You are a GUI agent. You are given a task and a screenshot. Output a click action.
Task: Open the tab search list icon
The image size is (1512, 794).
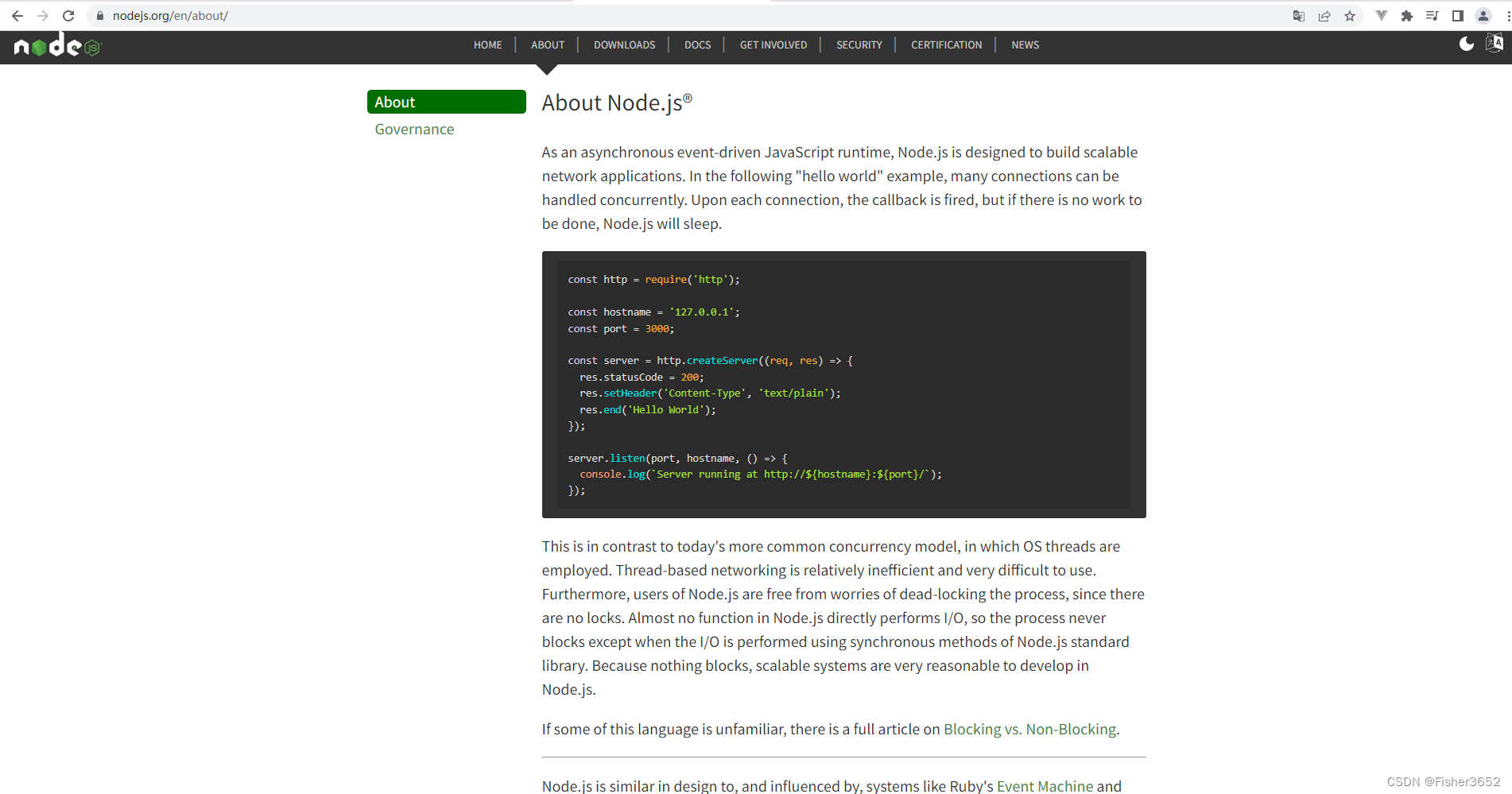1433,16
